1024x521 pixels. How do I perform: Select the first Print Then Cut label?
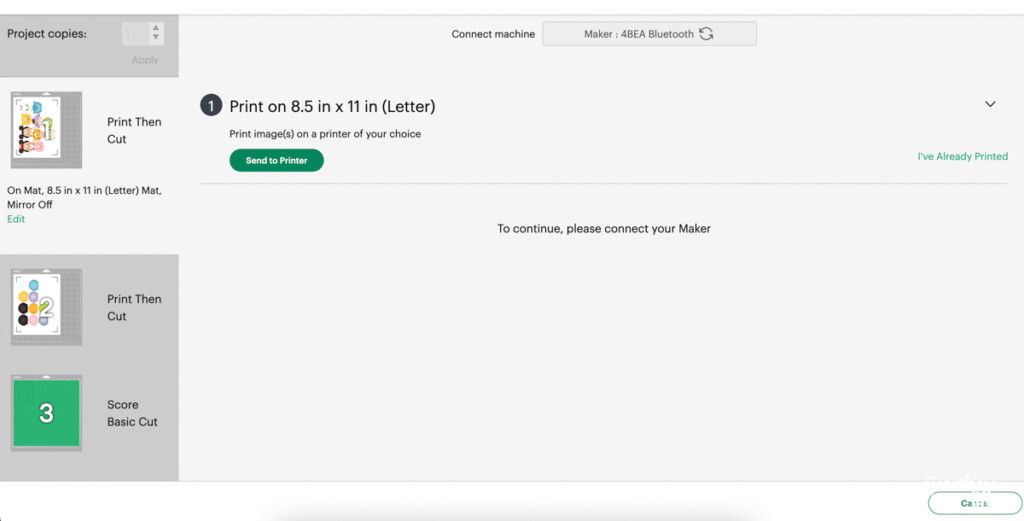pyautogui.click(x=134, y=130)
